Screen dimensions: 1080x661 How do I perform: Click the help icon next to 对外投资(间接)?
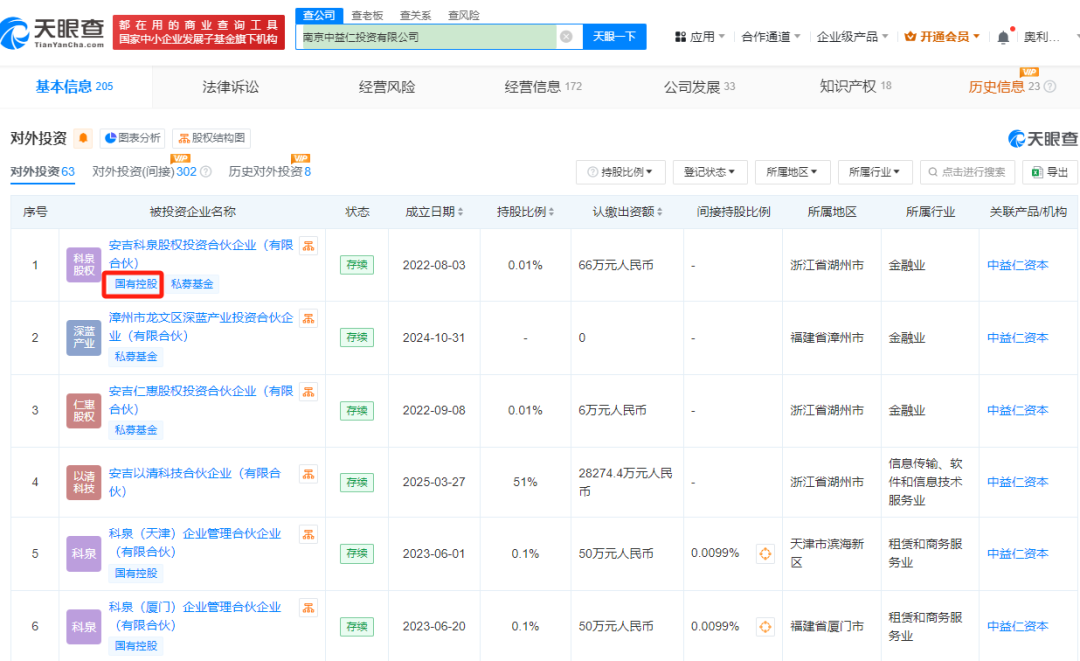coord(205,171)
